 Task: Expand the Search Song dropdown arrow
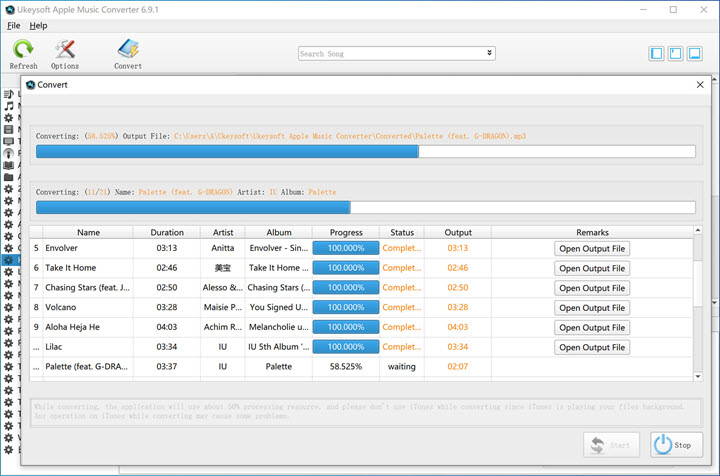tap(489, 53)
